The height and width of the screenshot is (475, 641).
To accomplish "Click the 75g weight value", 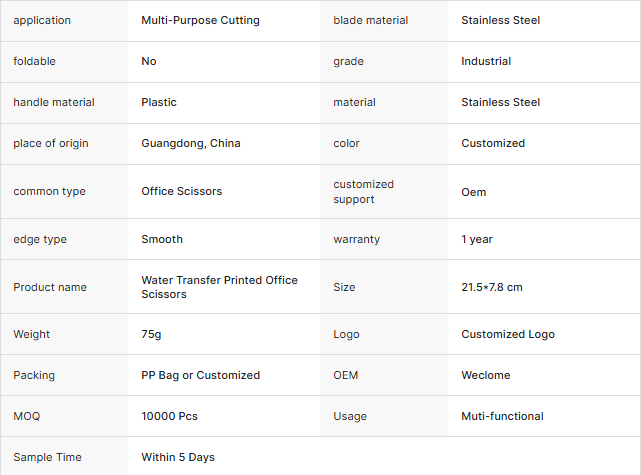I will pos(151,334).
